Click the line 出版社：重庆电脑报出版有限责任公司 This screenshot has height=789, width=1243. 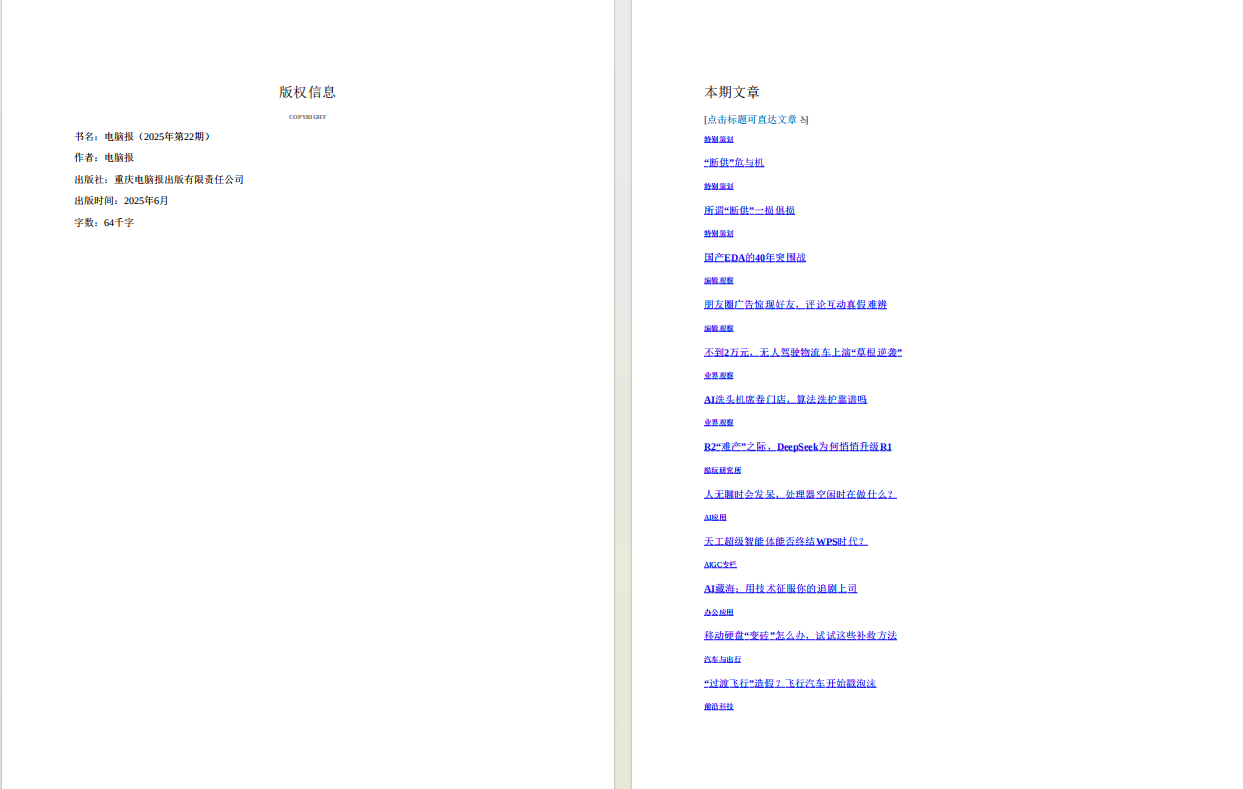pyautogui.click(x=159, y=179)
